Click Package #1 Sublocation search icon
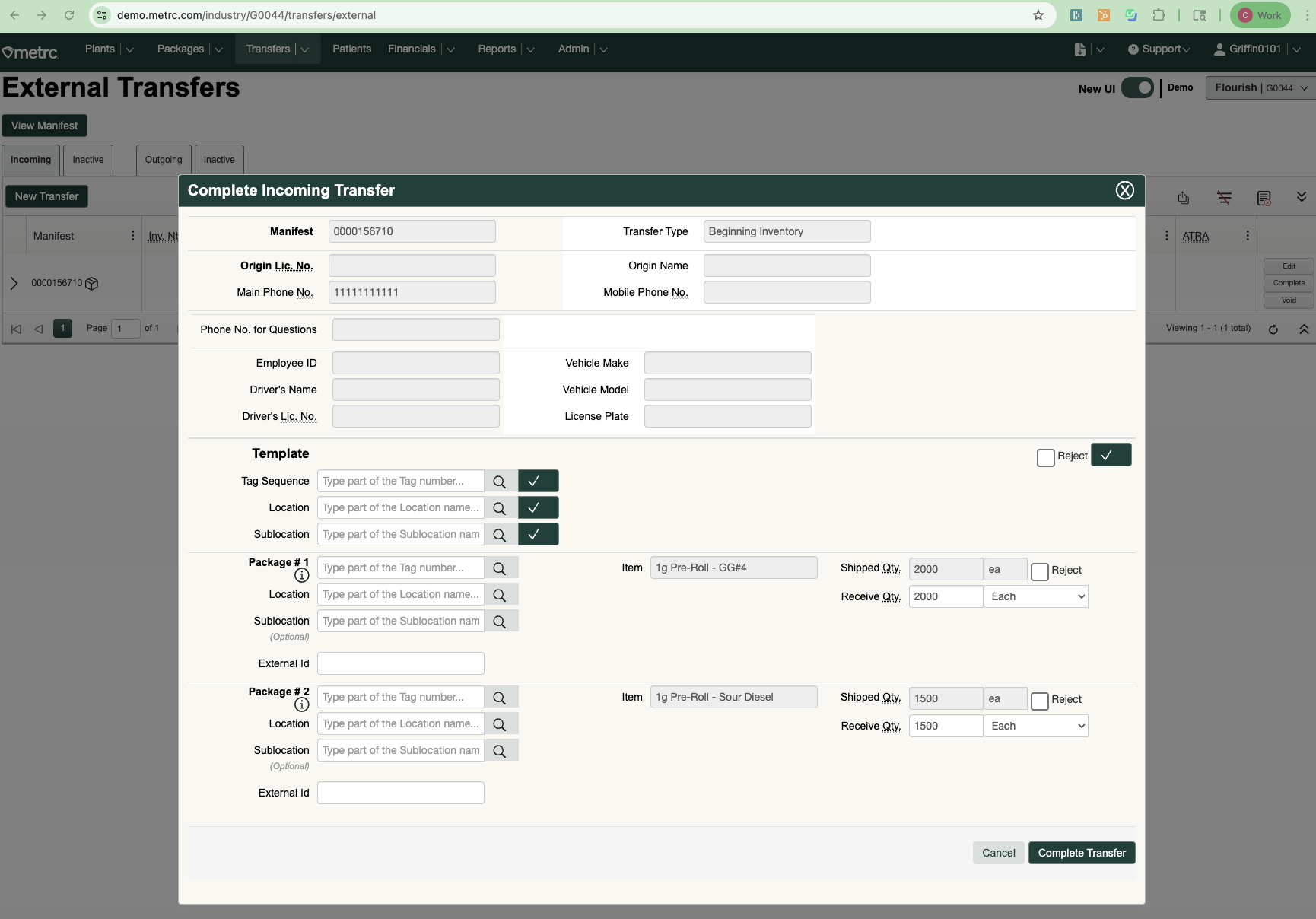This screenshot has width=1316, height=919. (499, 622)
